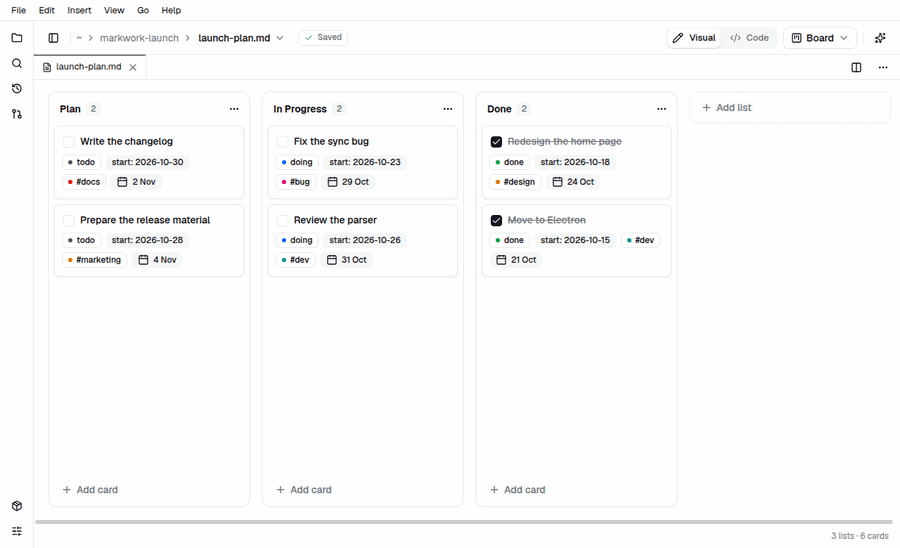Click the Plan list title
Viewport: 900px width, 548px height.
[x=70, y=109]
